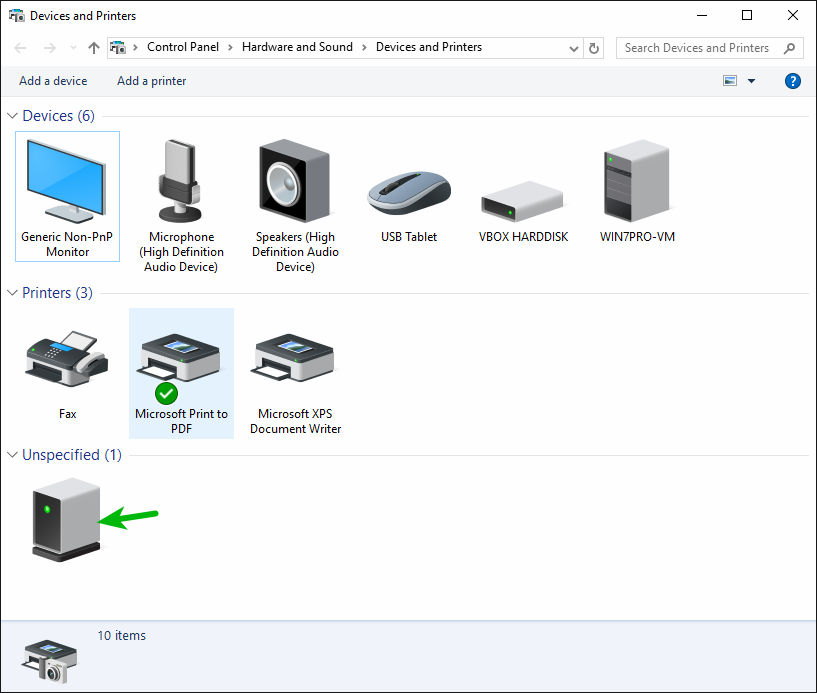Click the 10 items status text
The image size is (817, 693).
(121, 635)
